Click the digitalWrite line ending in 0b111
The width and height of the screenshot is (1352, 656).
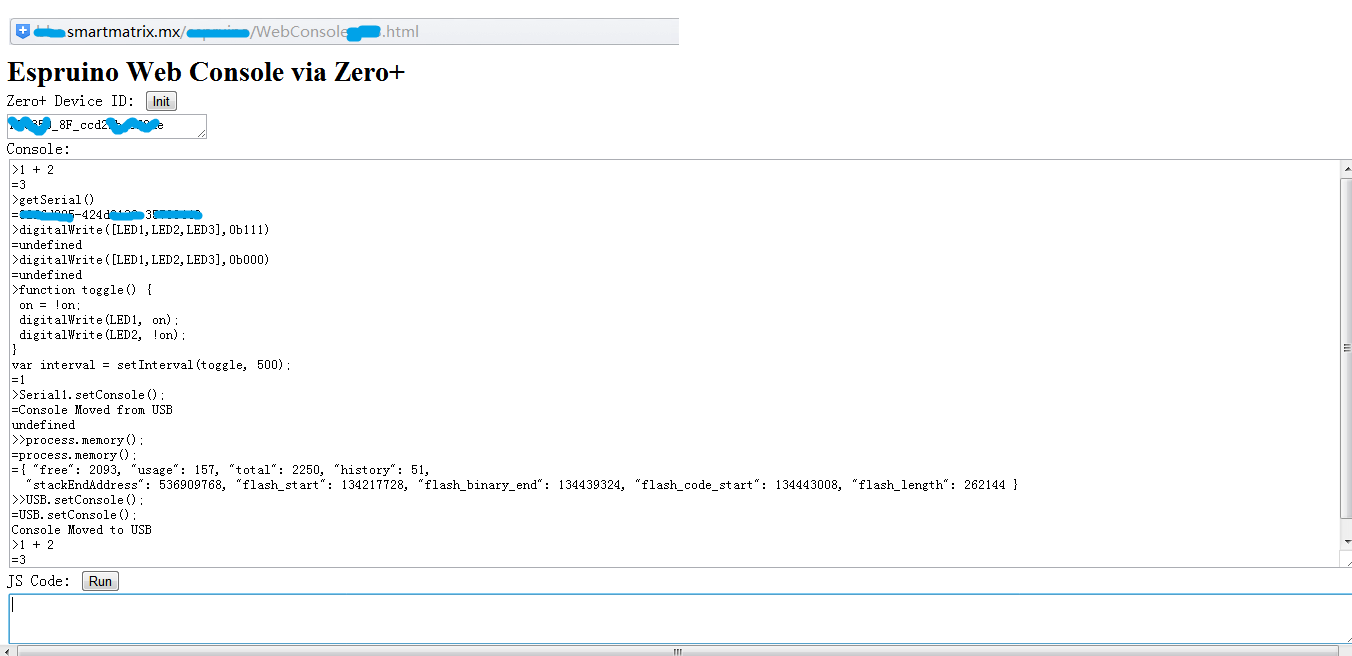coord(141,230)
